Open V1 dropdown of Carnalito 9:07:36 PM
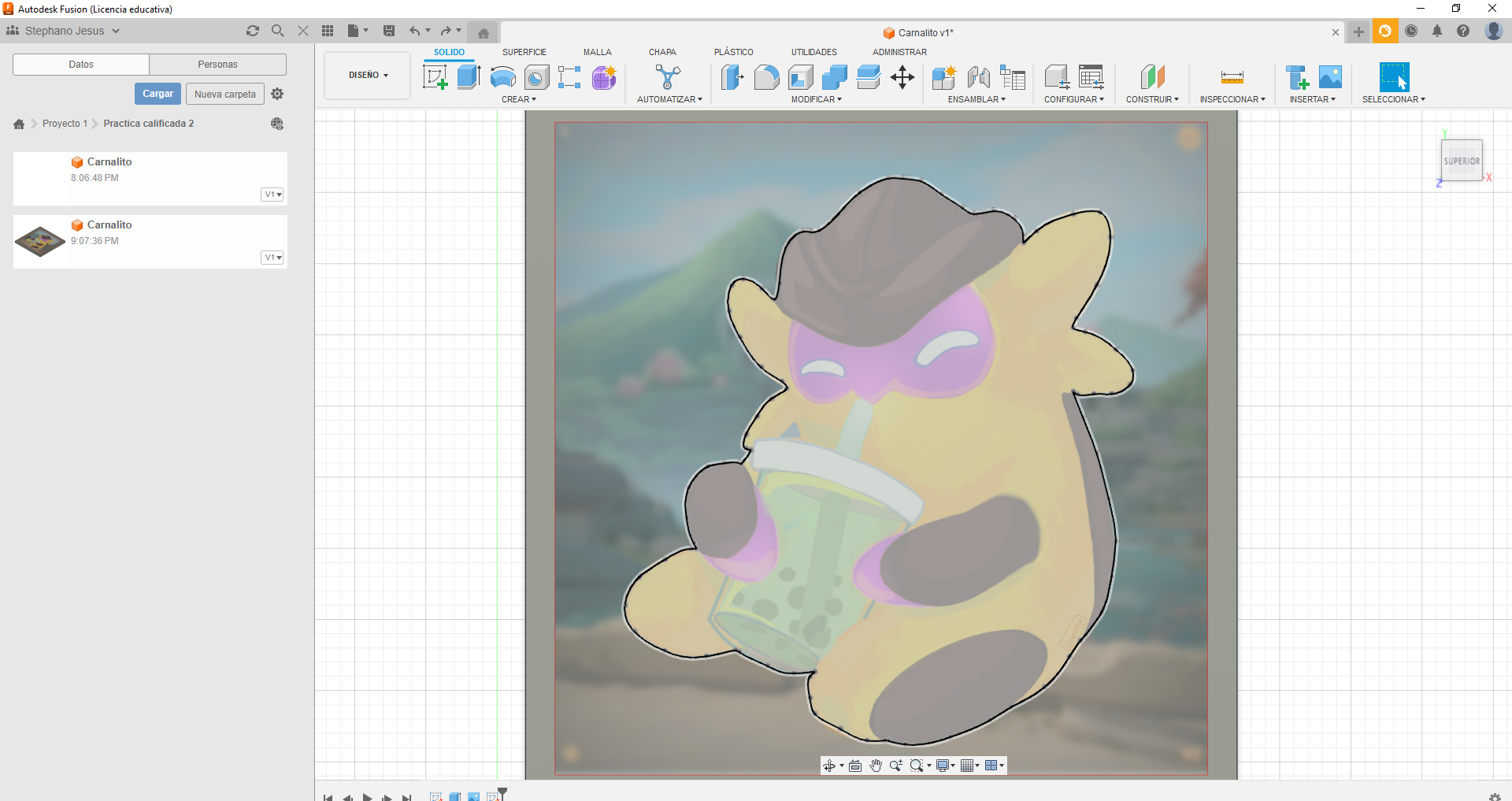Image resolution: width=1512 pixels, height=801 pixels. 272,258
